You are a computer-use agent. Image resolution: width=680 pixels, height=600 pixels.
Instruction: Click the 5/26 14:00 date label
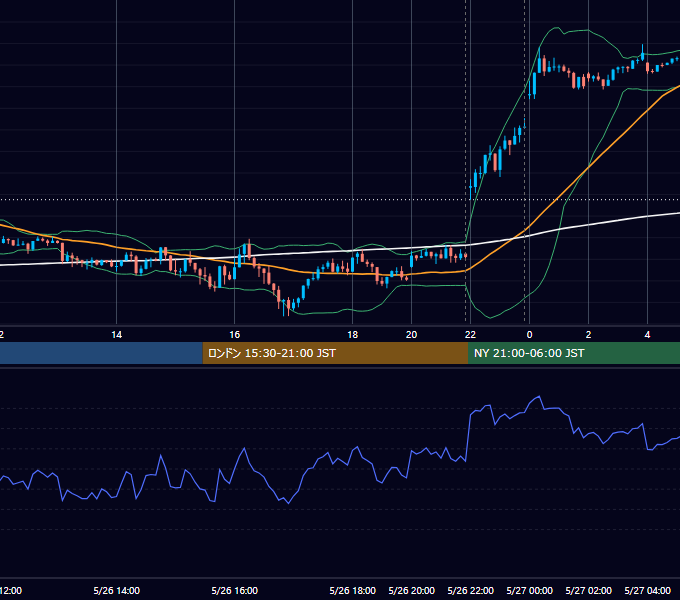point(117,590)
